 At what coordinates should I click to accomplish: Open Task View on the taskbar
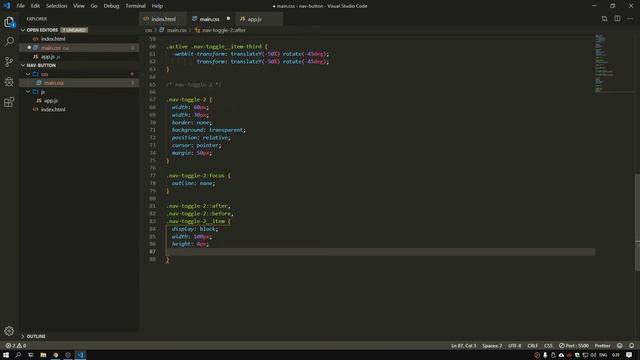pyautogui.click(x=31, y=355)
